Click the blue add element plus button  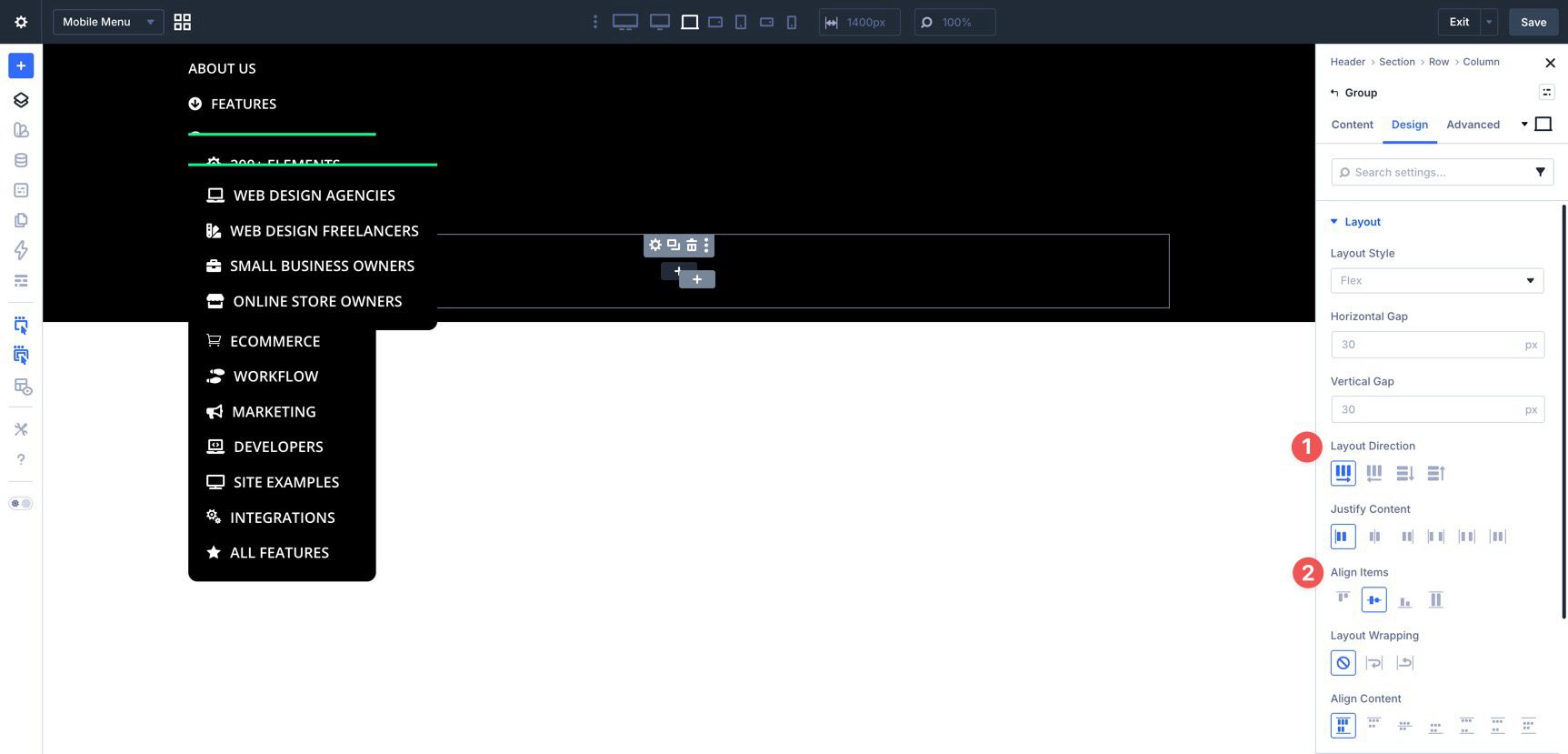tap(21, 65)
